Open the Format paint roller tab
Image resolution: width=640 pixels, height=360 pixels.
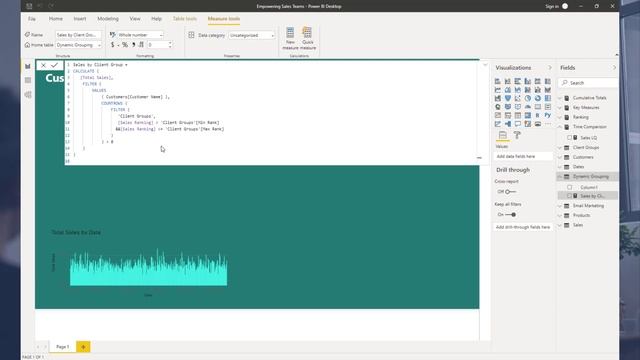click(517, 135)
